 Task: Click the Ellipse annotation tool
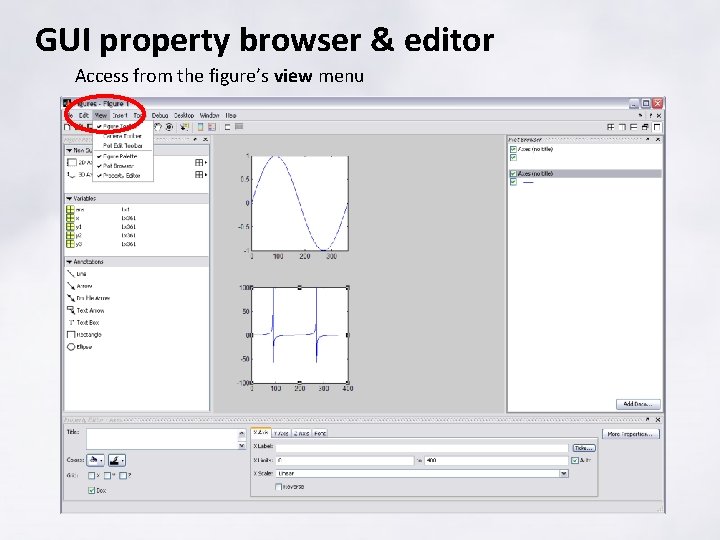80,347
